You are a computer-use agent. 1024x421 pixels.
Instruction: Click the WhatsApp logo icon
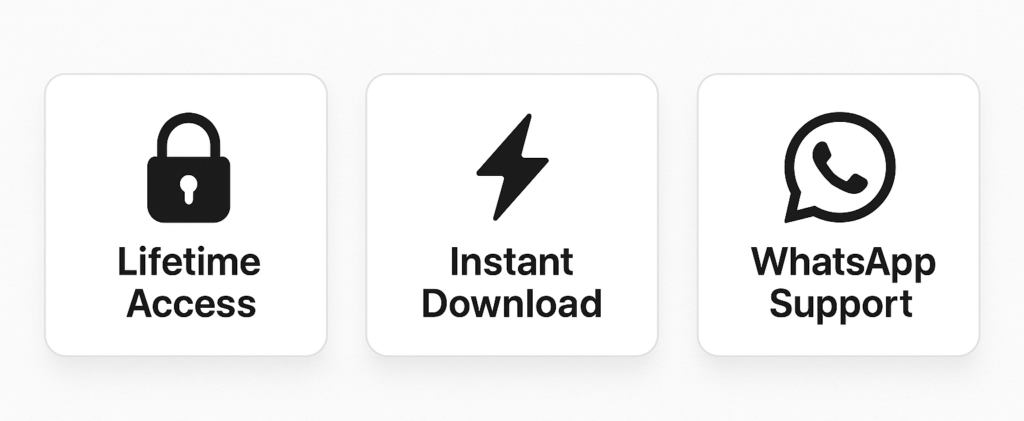click(839, 168)
